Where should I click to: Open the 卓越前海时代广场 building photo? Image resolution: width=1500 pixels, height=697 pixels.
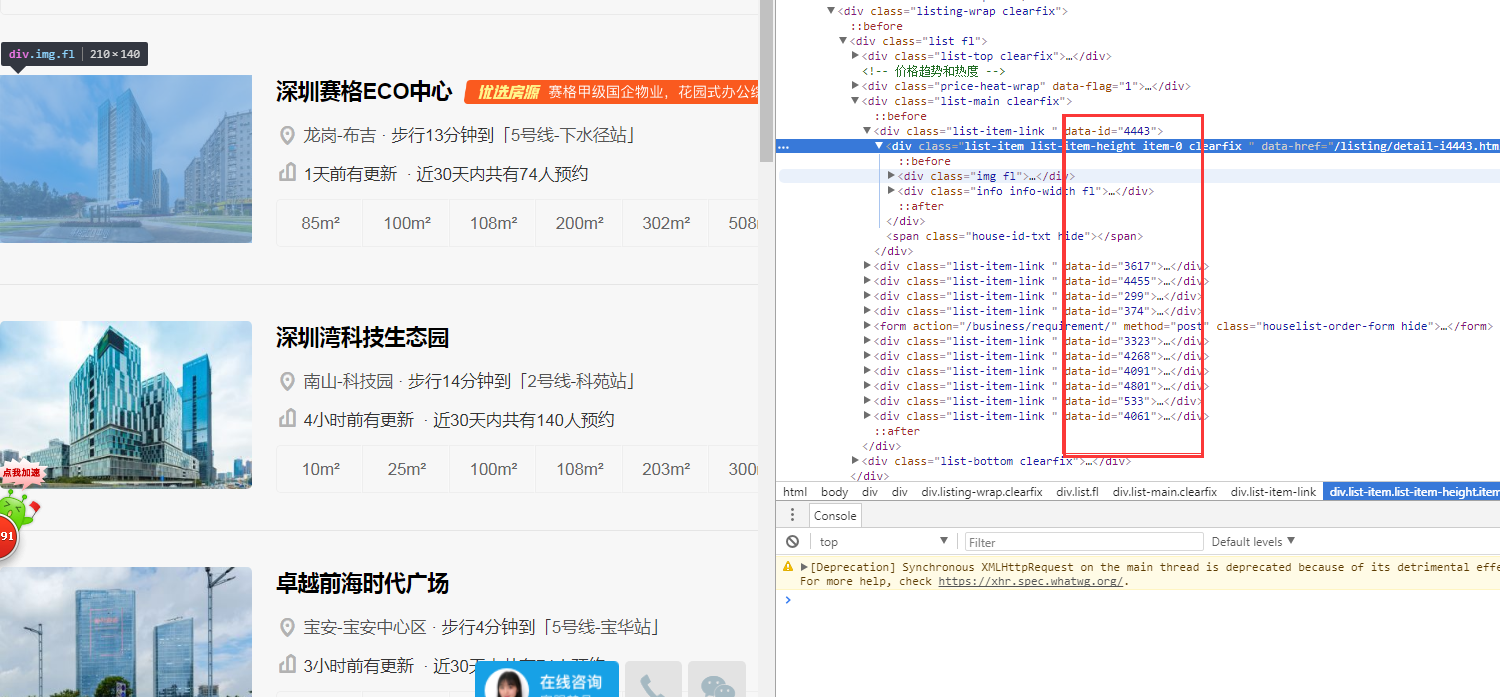coord(126,632)
